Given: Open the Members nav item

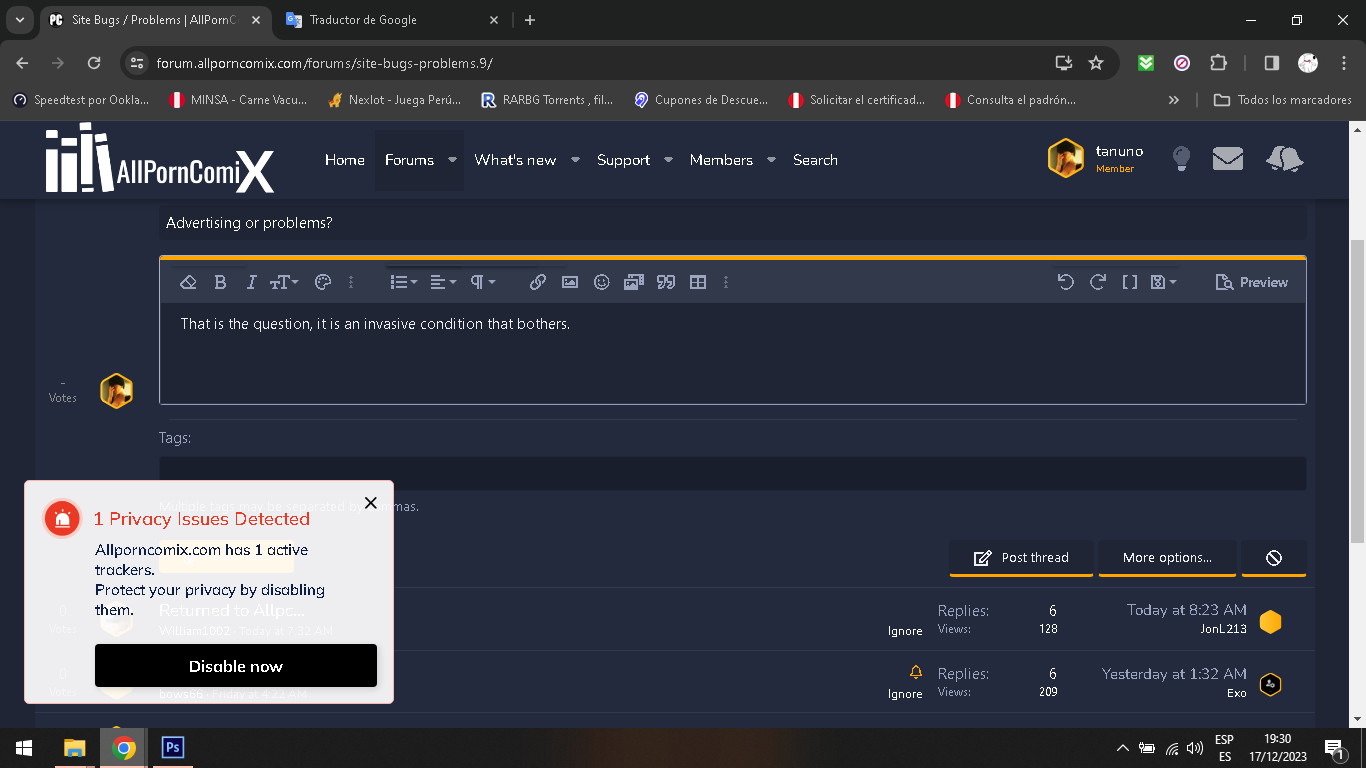Looking at the screenshot, I should [721, 160].
